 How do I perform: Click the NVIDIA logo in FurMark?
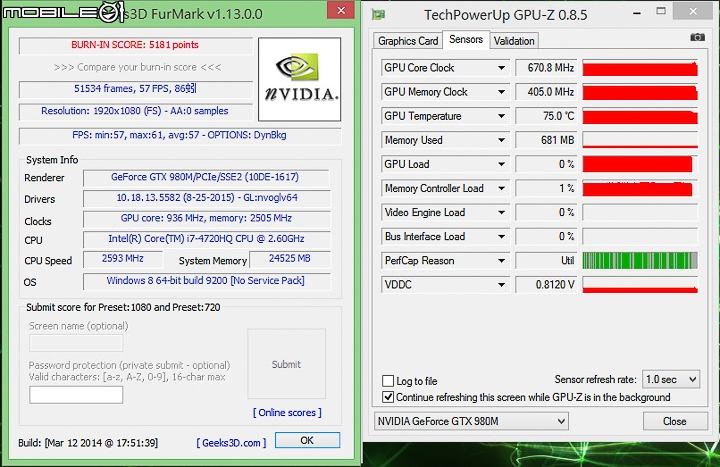(299, 79)
